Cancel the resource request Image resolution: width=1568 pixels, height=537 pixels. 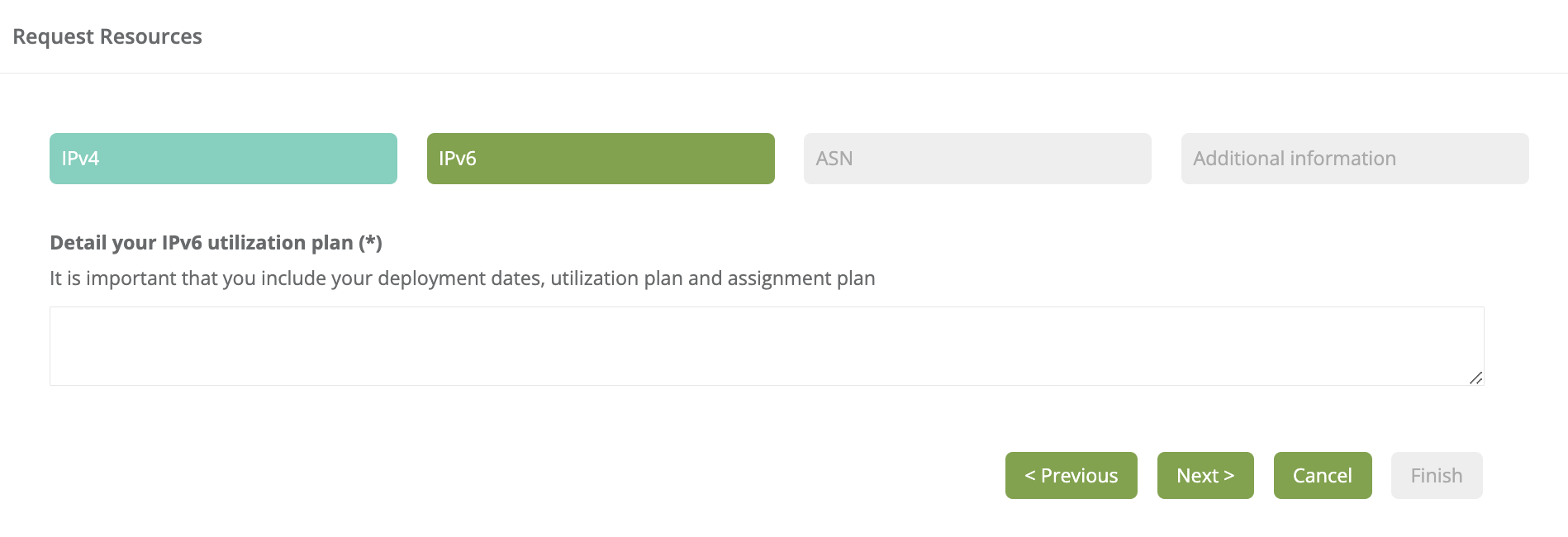[x=1323, y=476]
